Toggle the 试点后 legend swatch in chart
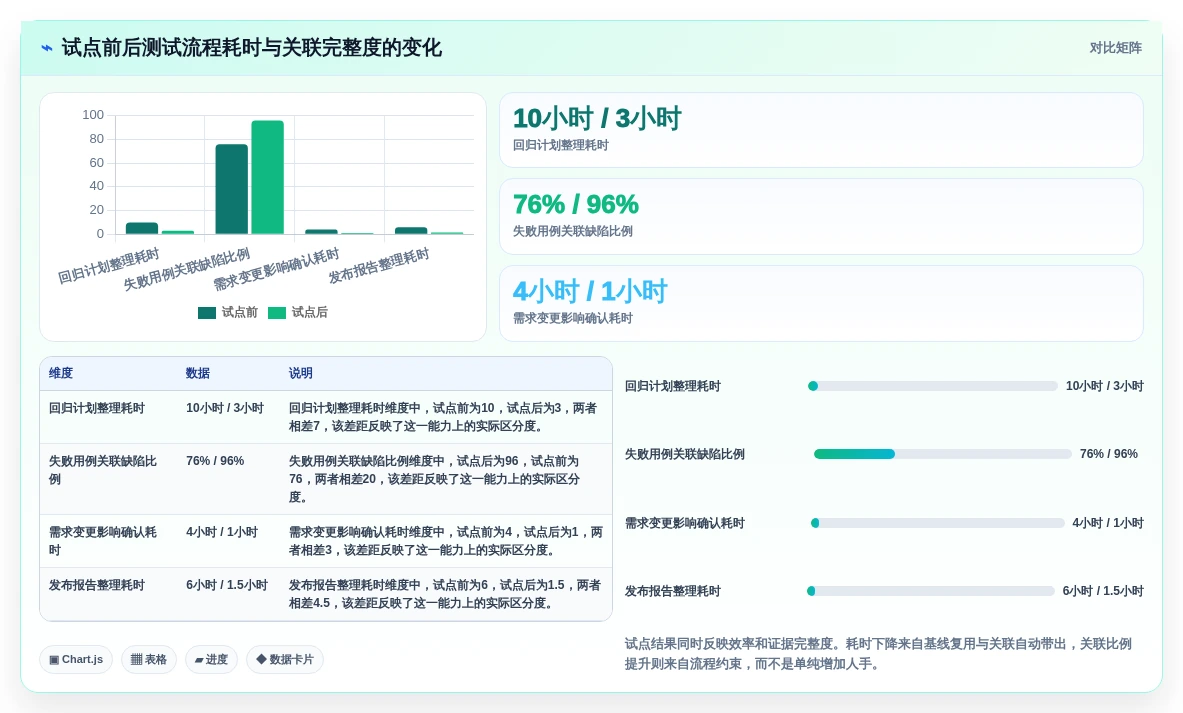 (x=277, y=312)
